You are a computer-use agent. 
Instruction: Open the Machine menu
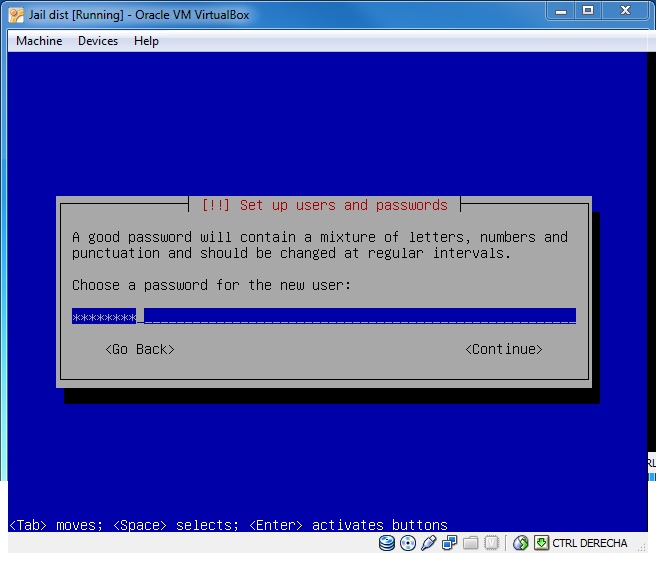[x=39, y=41]
